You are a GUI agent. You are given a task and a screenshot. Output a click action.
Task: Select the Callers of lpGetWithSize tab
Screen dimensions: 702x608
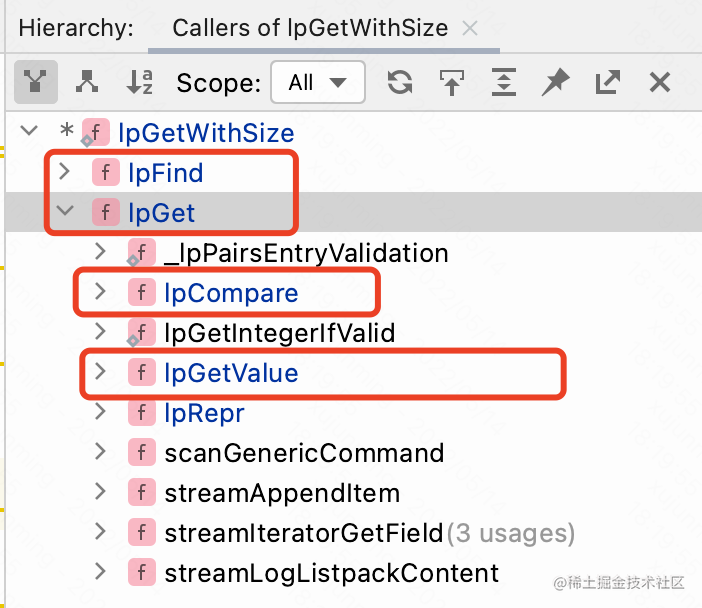(x=310, y=28)
